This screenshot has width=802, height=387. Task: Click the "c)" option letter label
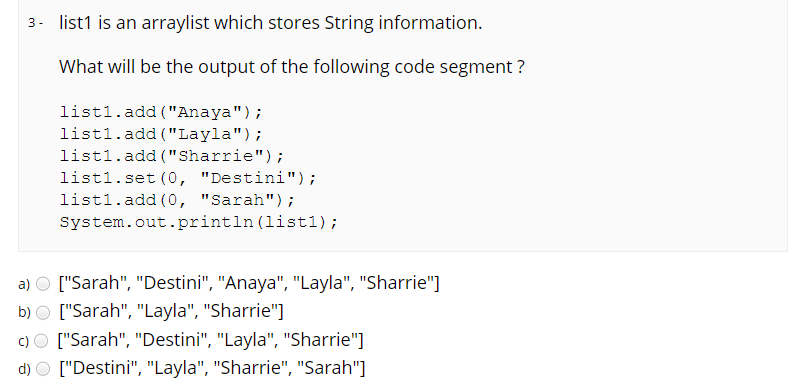pyautogui.click(x=24, y=341)
